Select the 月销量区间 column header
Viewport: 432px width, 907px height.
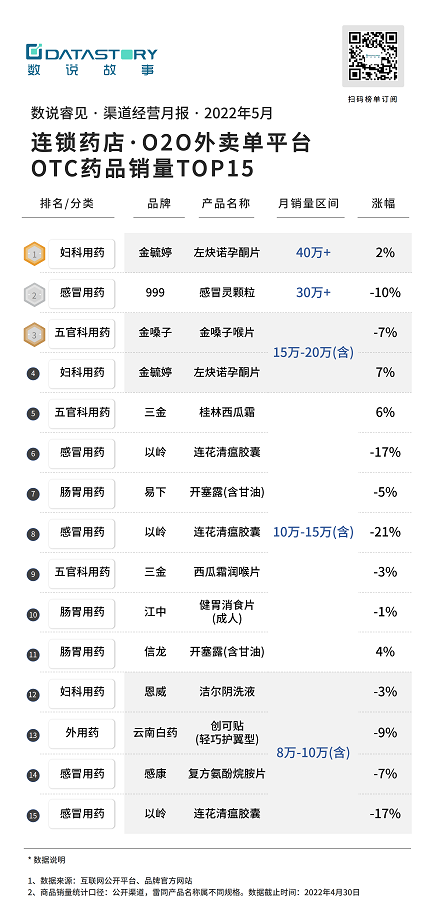tap(309, 204)
